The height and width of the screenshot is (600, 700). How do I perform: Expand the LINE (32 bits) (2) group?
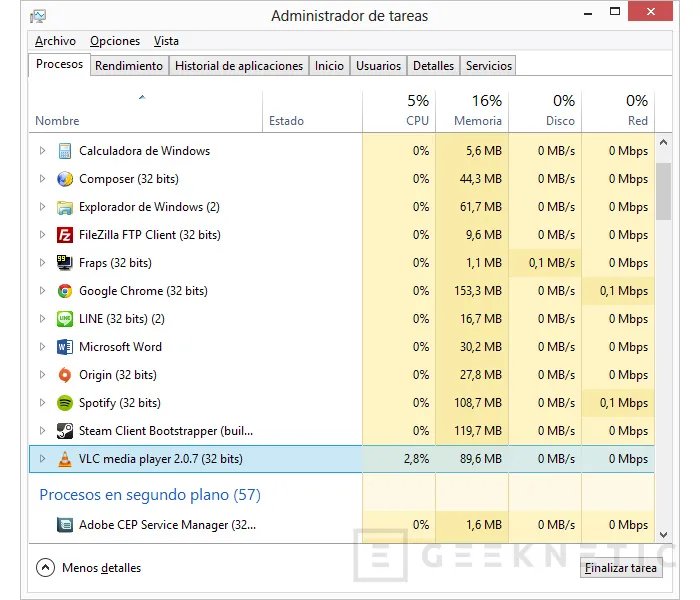point(42,319)
